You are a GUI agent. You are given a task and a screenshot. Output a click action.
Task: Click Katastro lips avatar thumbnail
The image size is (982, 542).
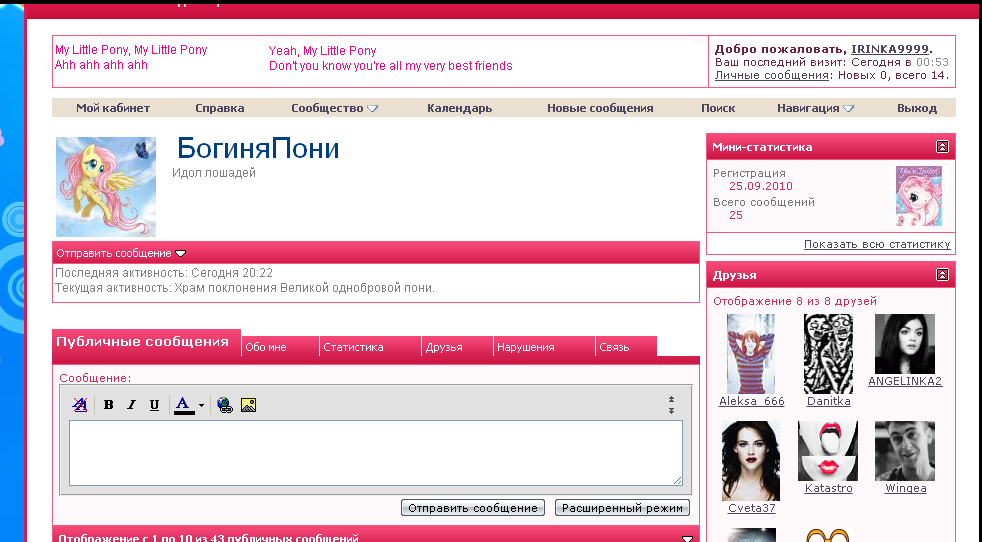coord(828,451)
